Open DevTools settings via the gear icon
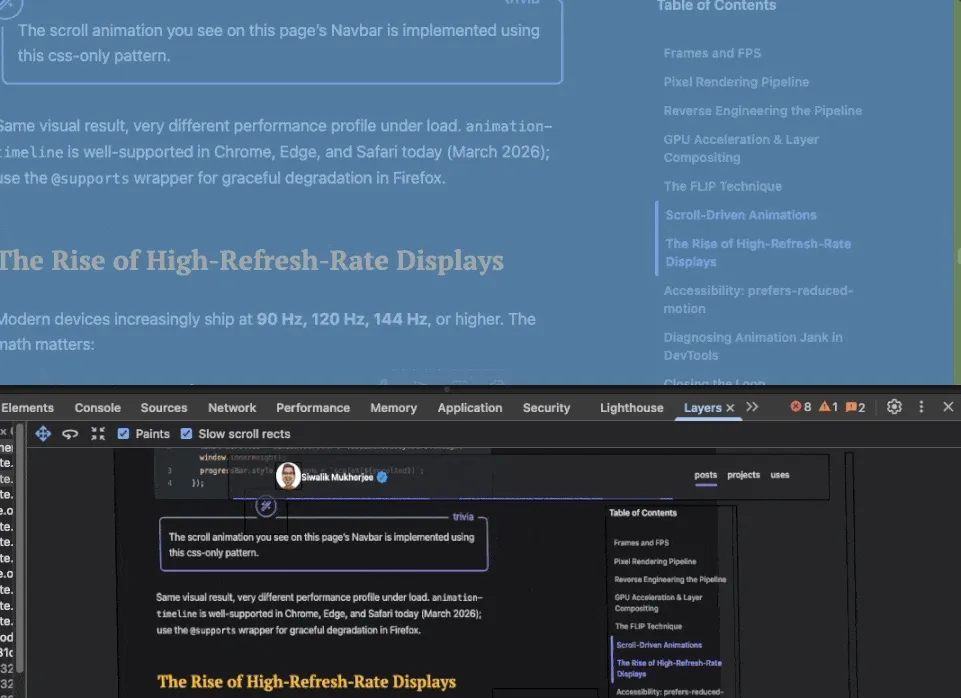This screenshot has width=961, height=698. tap(893, 407)
